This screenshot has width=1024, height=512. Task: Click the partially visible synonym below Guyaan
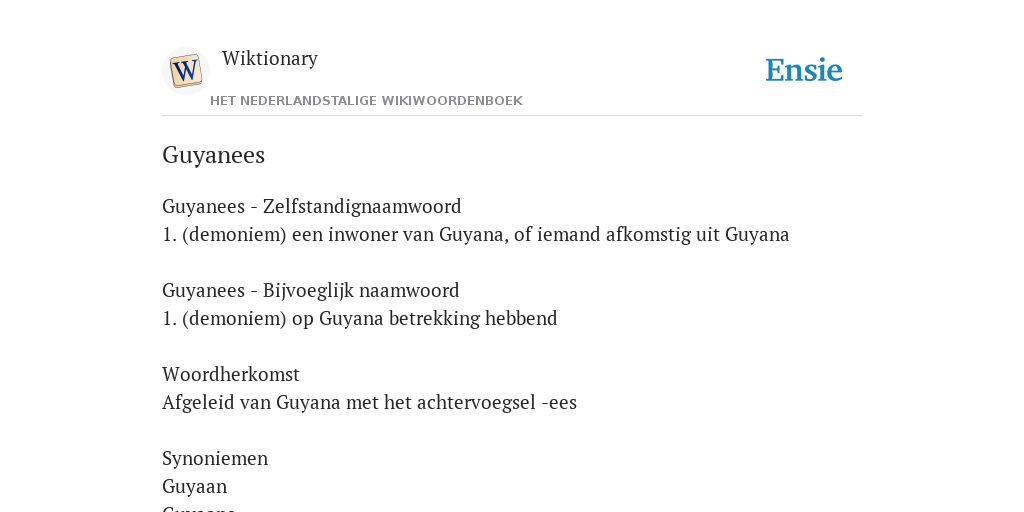[x=199, y=507]
